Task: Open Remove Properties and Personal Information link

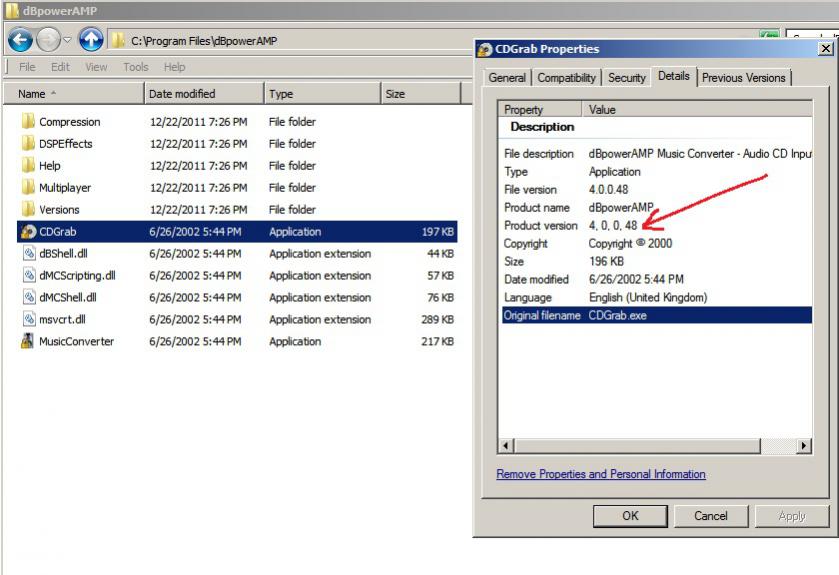Action: click(601, 474)
